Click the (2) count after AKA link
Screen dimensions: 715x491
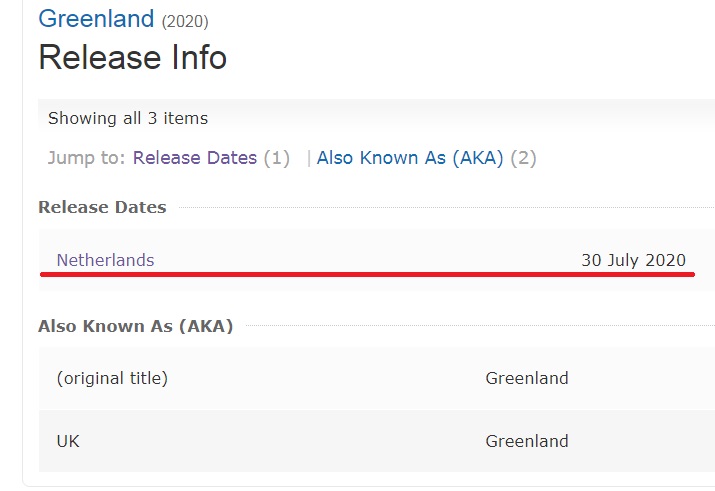click(x=523, y=158)
